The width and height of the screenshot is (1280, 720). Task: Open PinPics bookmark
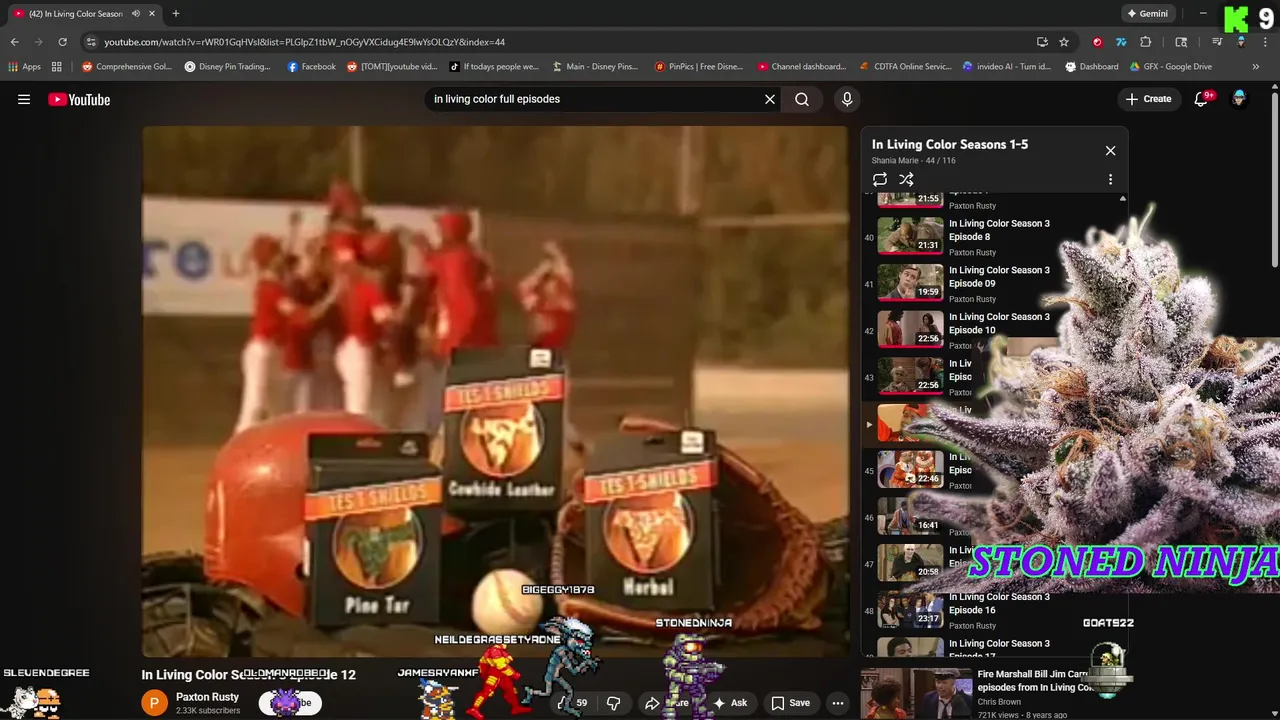coord(699,67)
